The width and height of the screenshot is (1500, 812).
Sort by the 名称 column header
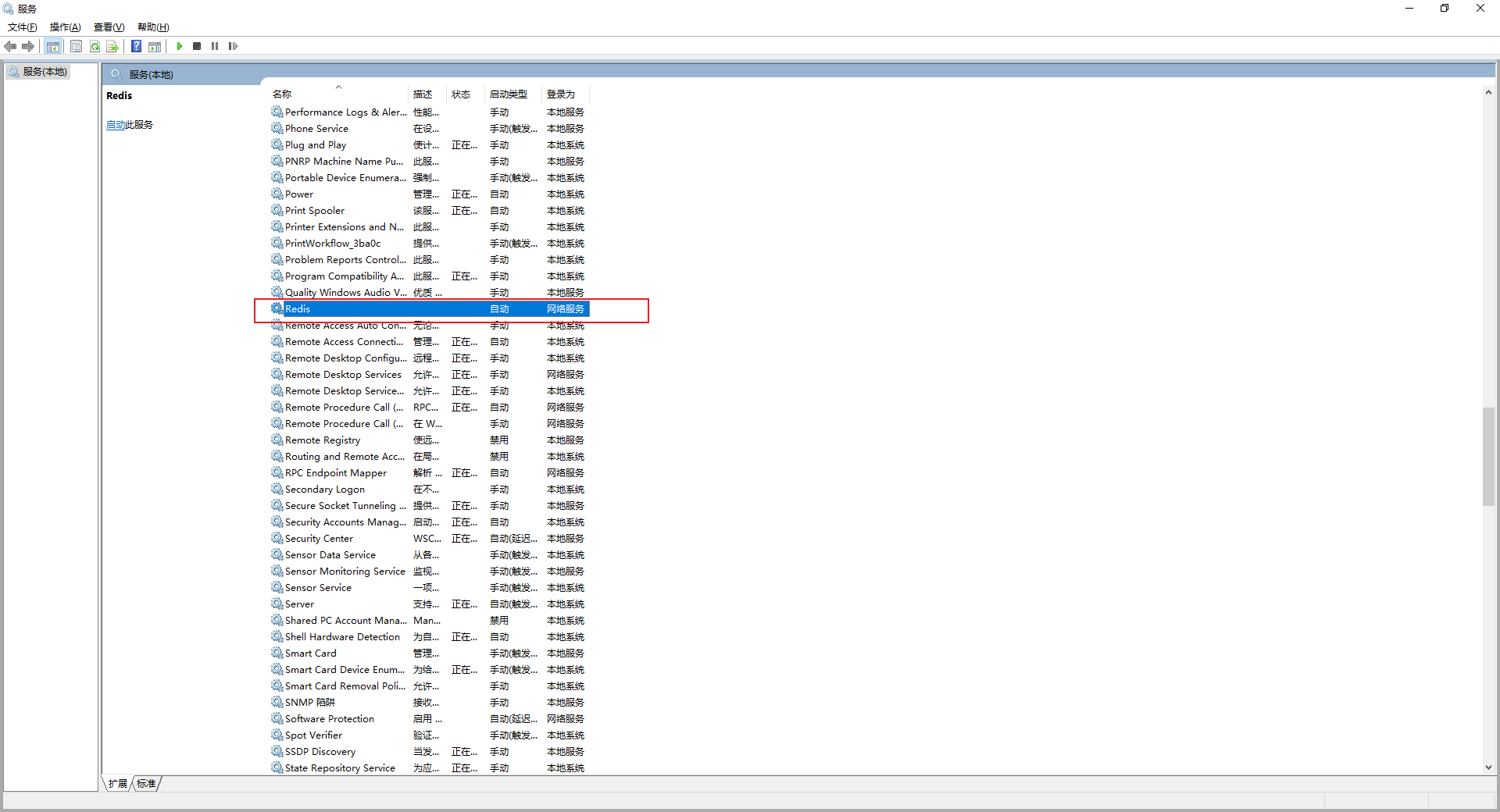click(x=338, y=94)
